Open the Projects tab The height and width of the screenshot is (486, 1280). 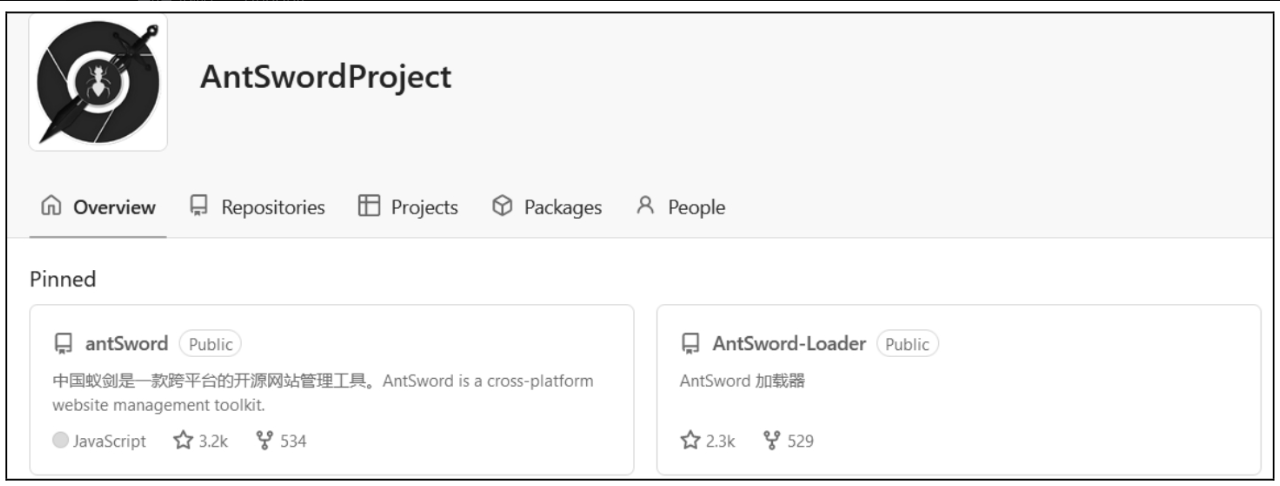408,208
